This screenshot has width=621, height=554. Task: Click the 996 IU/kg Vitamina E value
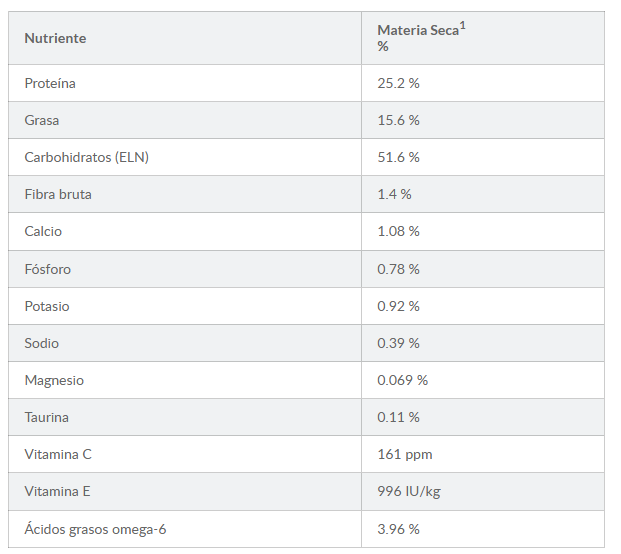pos(410,491)
